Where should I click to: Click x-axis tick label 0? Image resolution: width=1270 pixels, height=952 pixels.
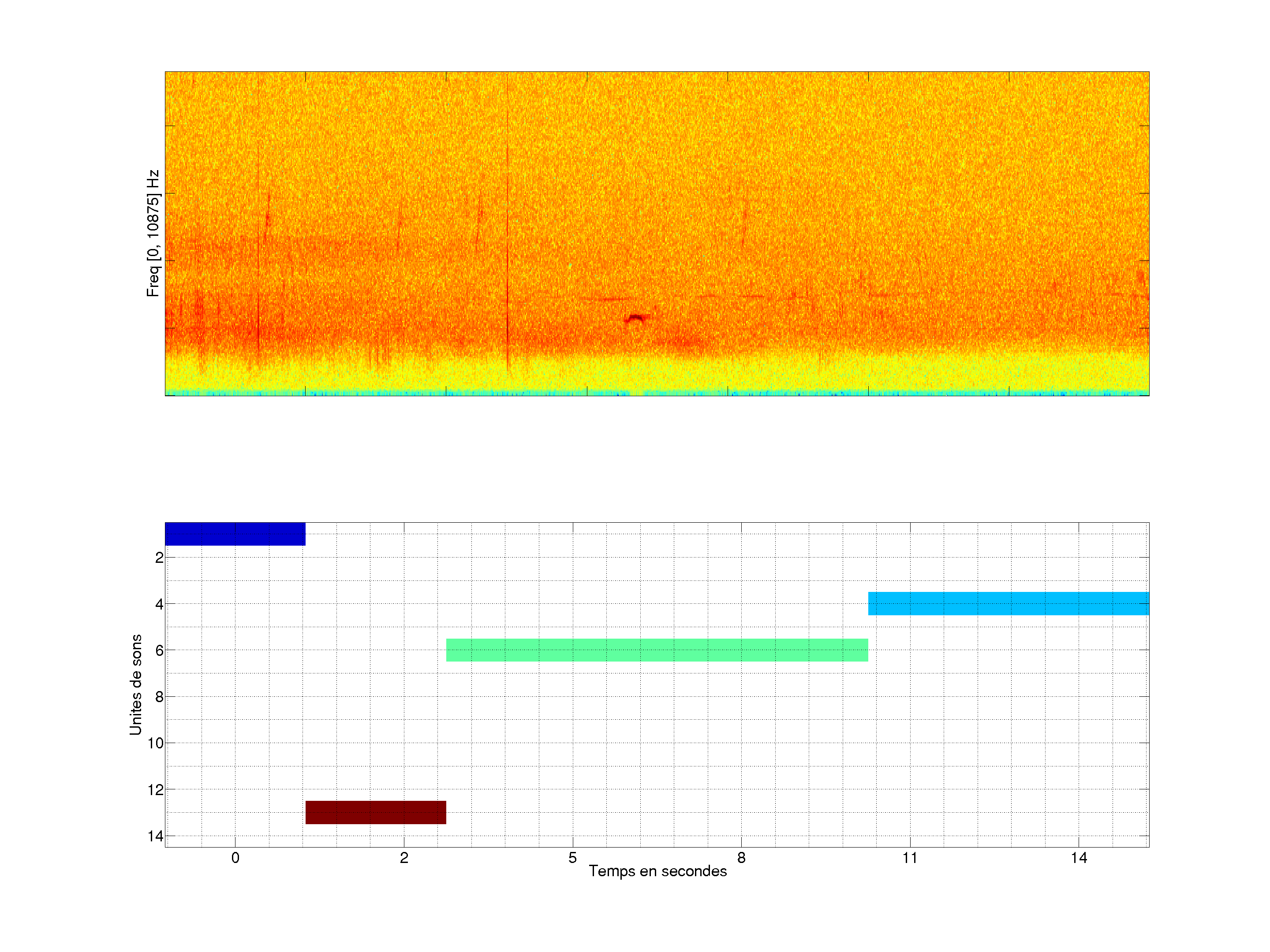tap(235, 858)
